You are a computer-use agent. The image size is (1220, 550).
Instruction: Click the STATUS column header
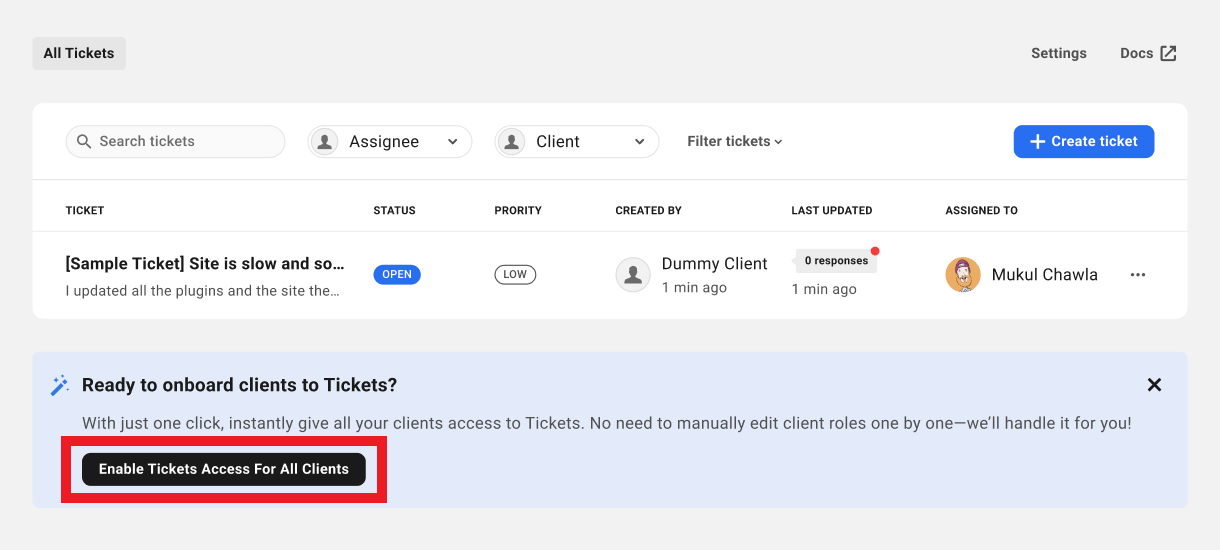pos(394,210)
